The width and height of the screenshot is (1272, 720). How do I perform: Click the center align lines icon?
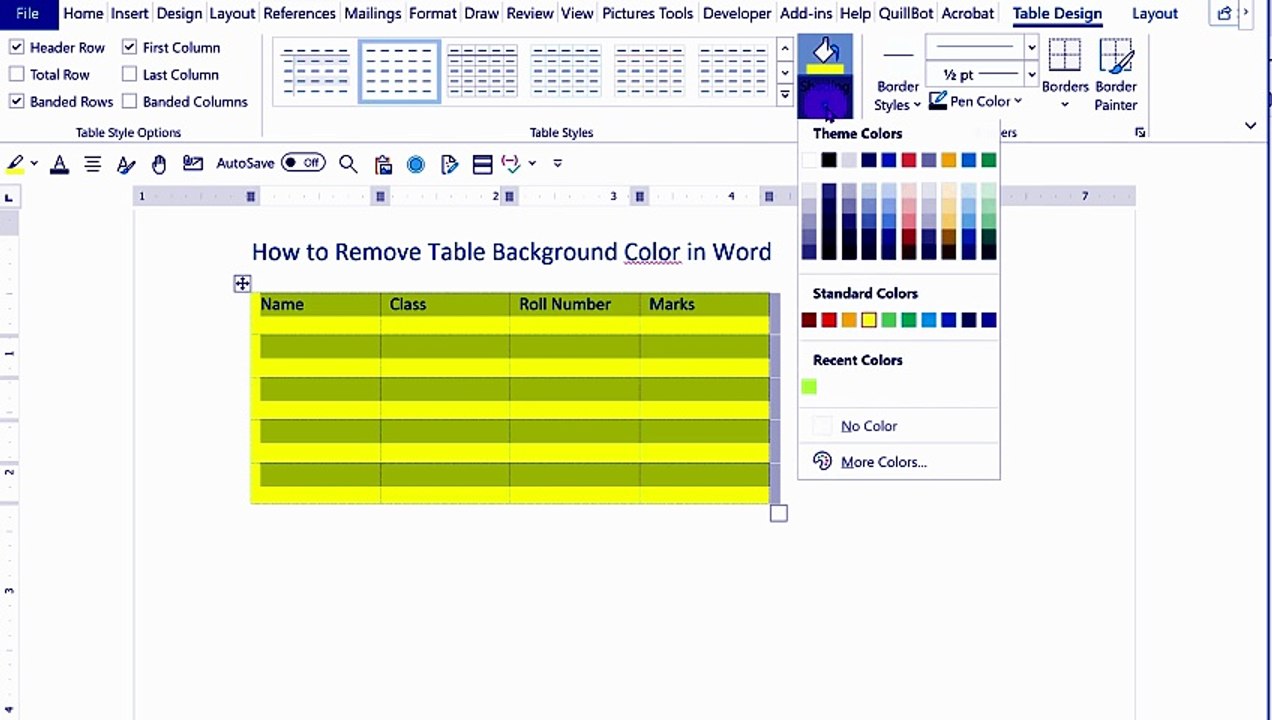pos(92,163)
